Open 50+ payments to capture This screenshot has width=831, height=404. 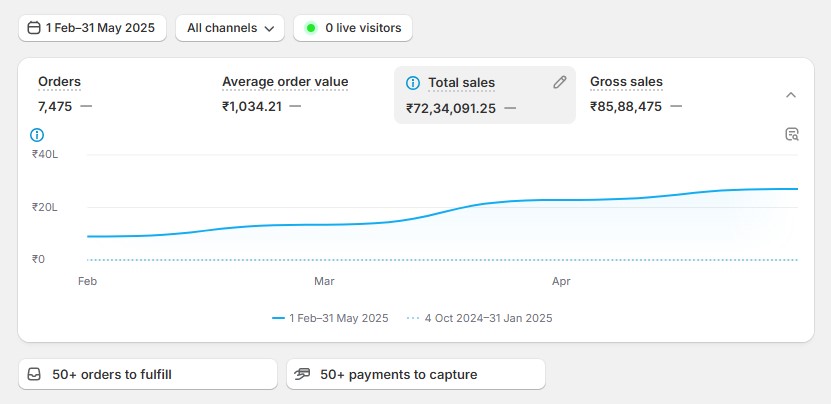click(415, 374)
